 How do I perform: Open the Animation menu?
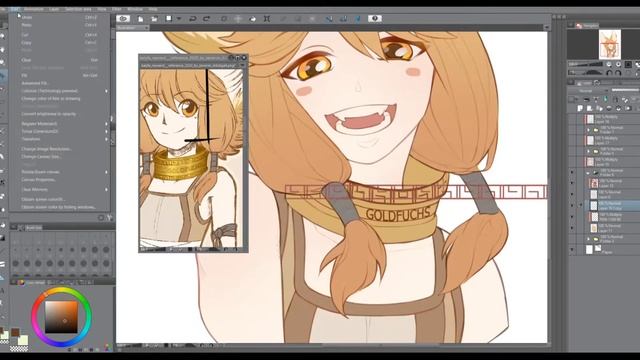pyautogui.click(x=33, y=9)
